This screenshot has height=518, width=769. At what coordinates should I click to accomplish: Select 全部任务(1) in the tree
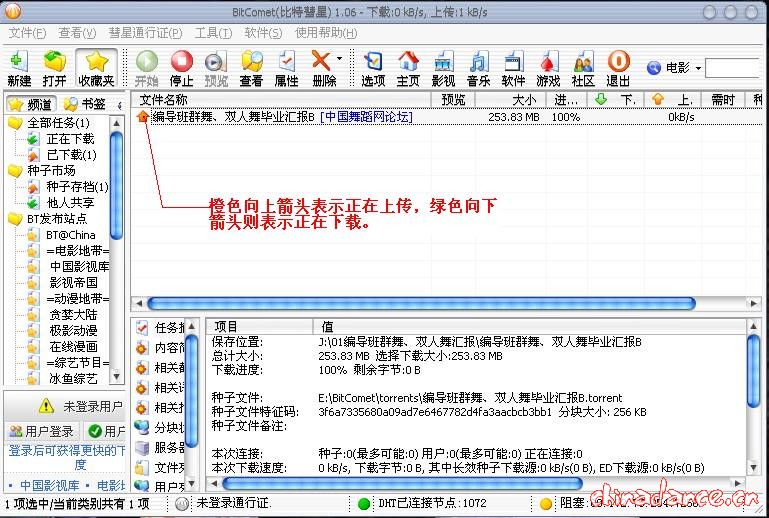click(58, 123)
